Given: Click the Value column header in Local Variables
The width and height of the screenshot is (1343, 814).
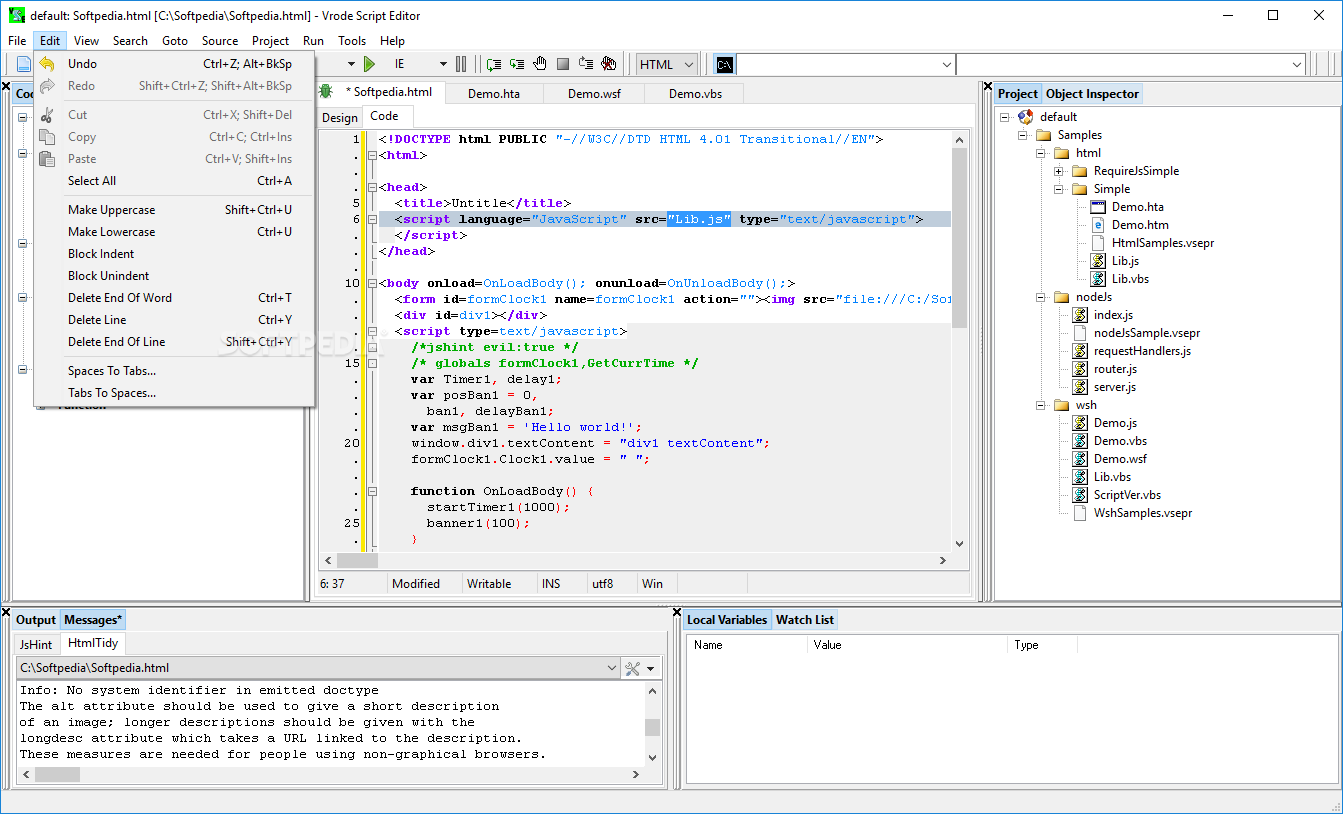Looking at the screenshot, I should click(907, 645).
